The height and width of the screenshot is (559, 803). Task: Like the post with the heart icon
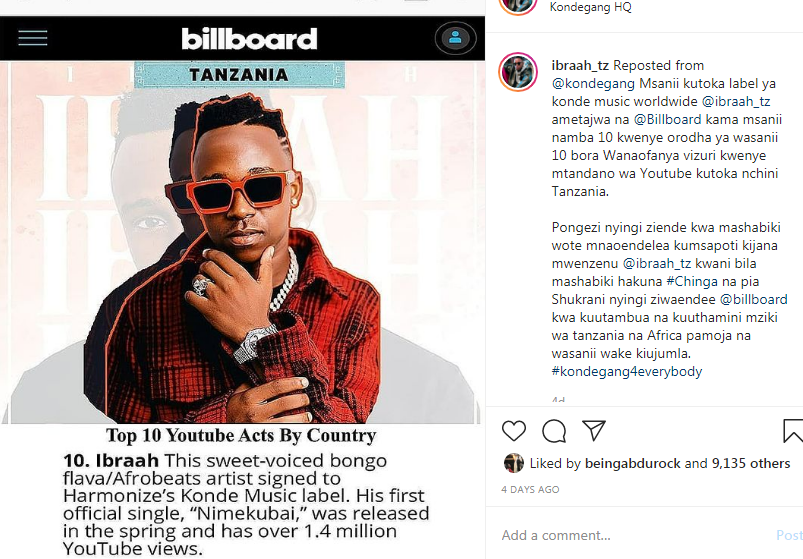click(514, 431)
